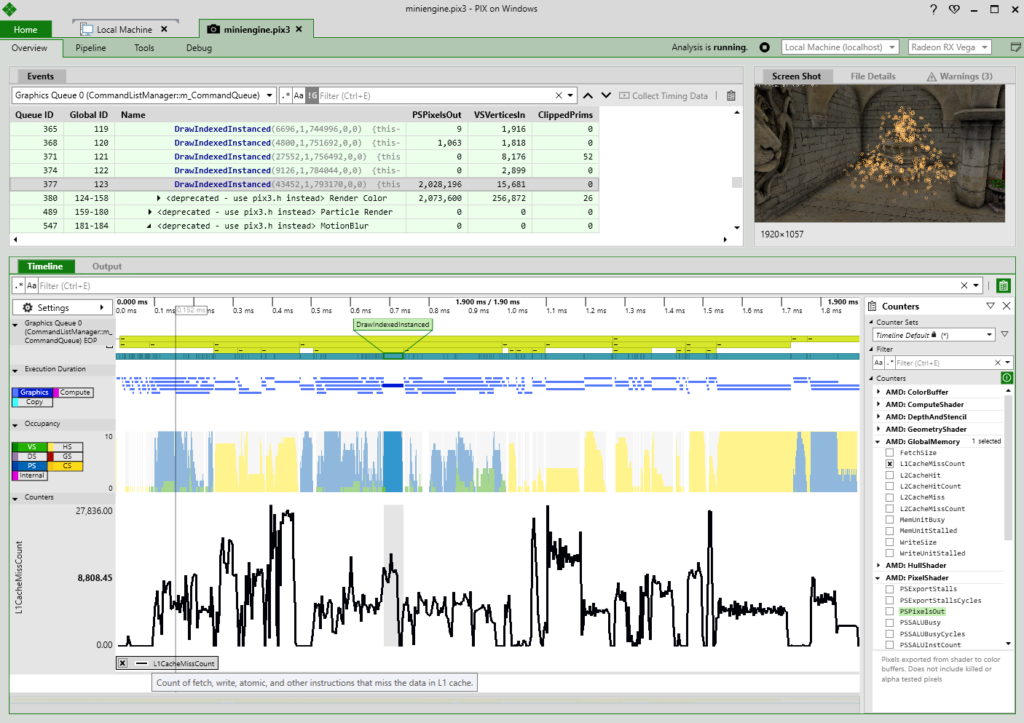
Task: Collapse AMD: GlobalMemory counter group
Action: [x=878, y=442]
